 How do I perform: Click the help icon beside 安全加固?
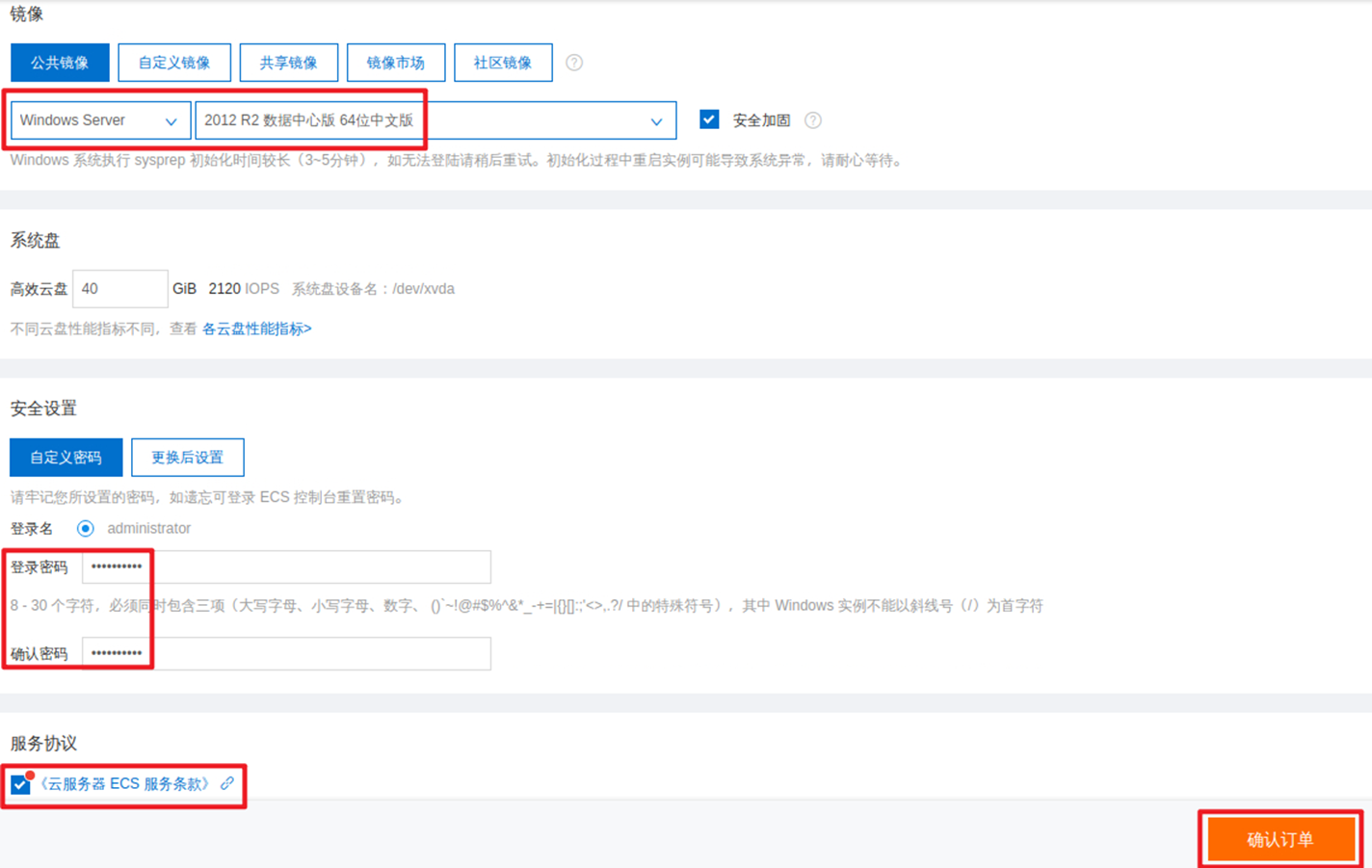point(813,120)
